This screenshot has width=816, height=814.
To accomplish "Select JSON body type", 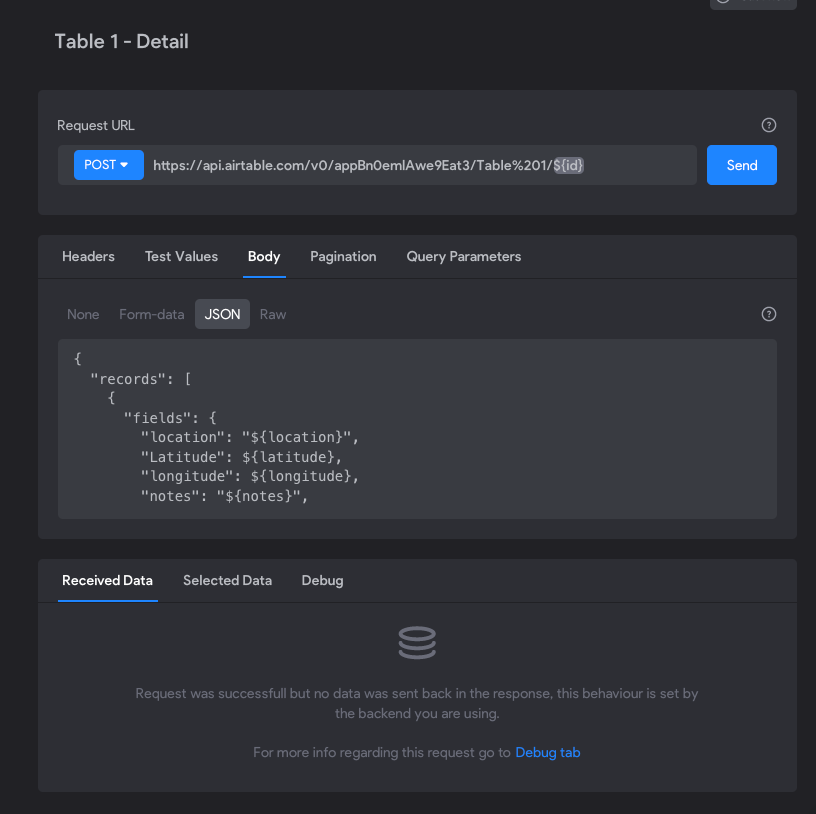I will point(222,314).
